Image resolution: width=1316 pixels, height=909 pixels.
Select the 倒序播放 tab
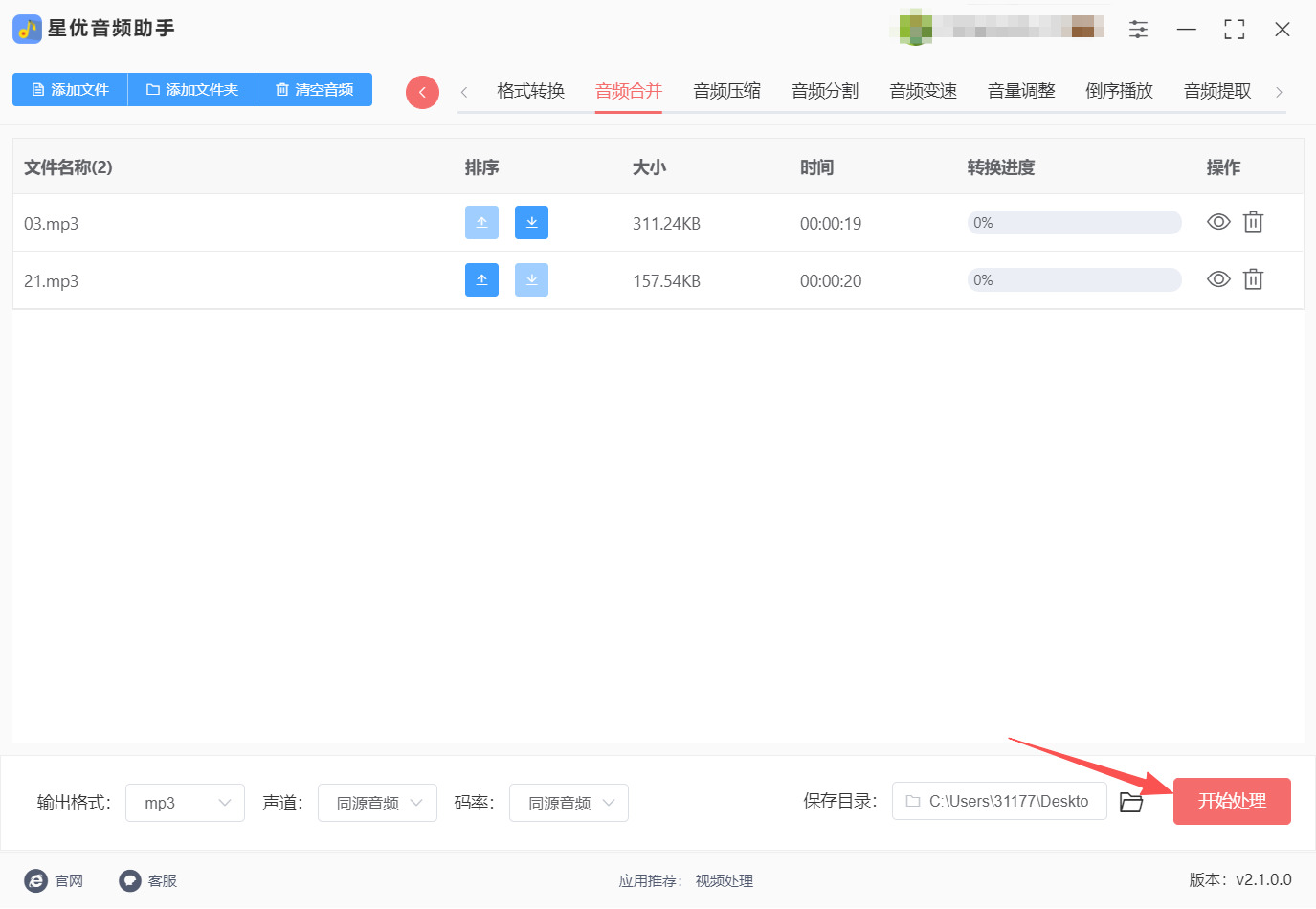[1119, 91]
